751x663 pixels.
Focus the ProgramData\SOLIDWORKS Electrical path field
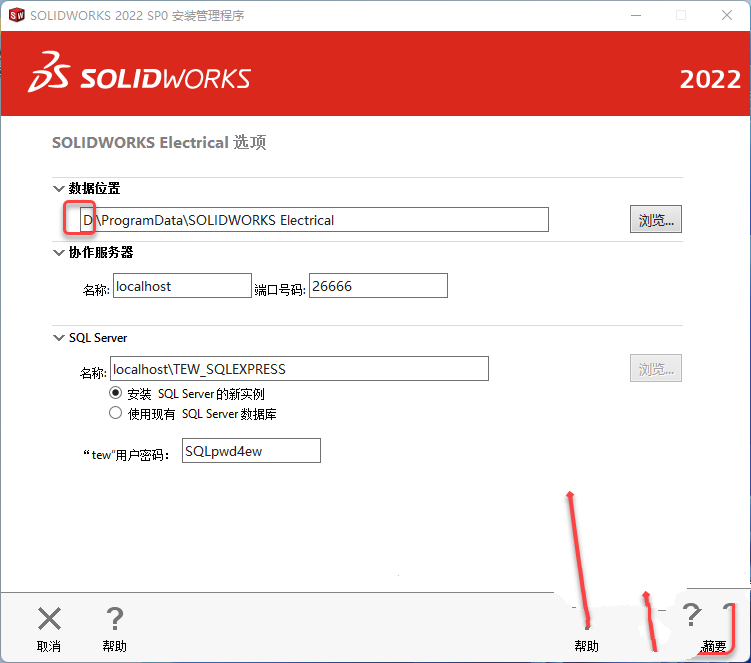314,220
